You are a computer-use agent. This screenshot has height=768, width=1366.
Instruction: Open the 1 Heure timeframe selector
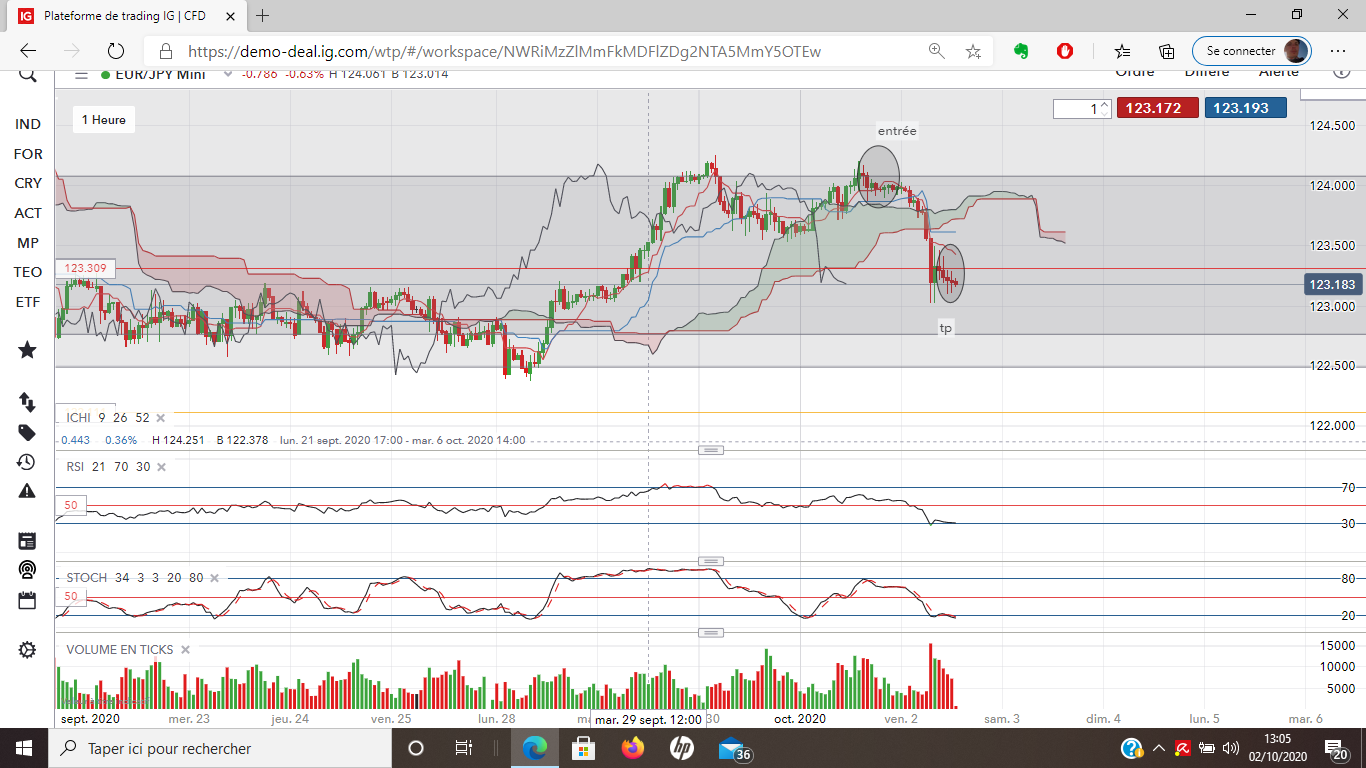tap(104, 120)
